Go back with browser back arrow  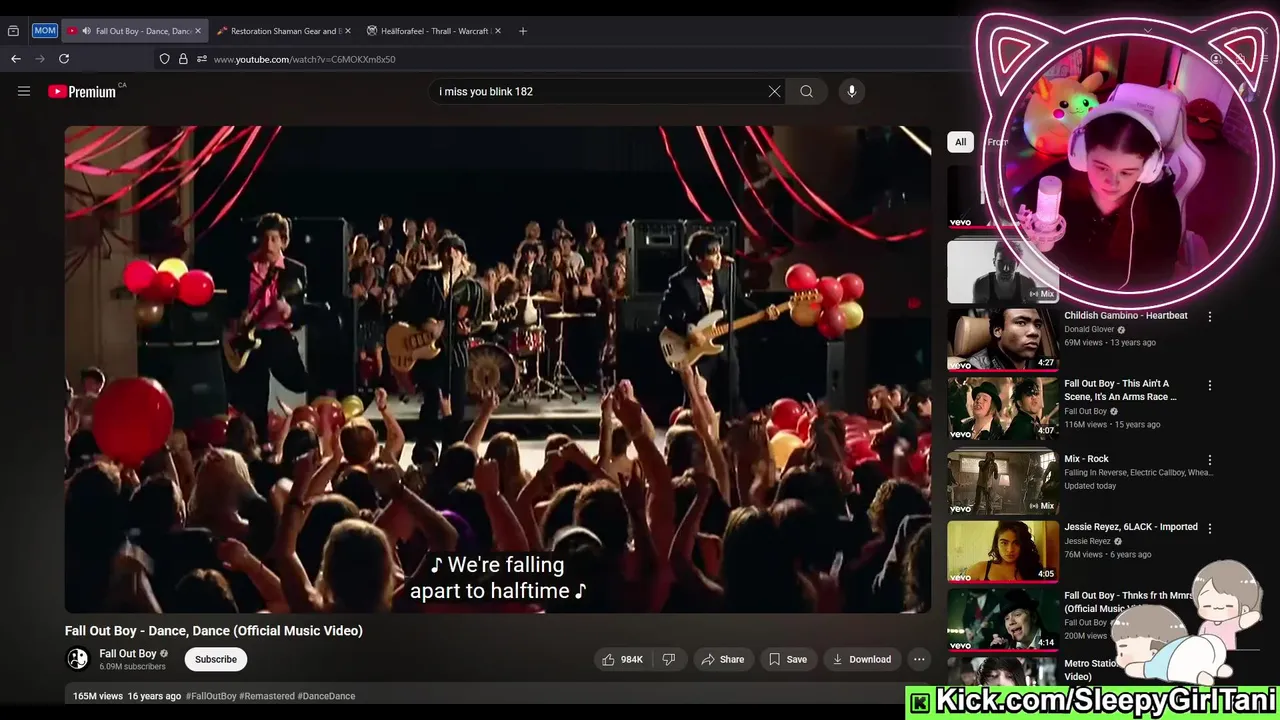pyautogui.click(x=16, y=59)
